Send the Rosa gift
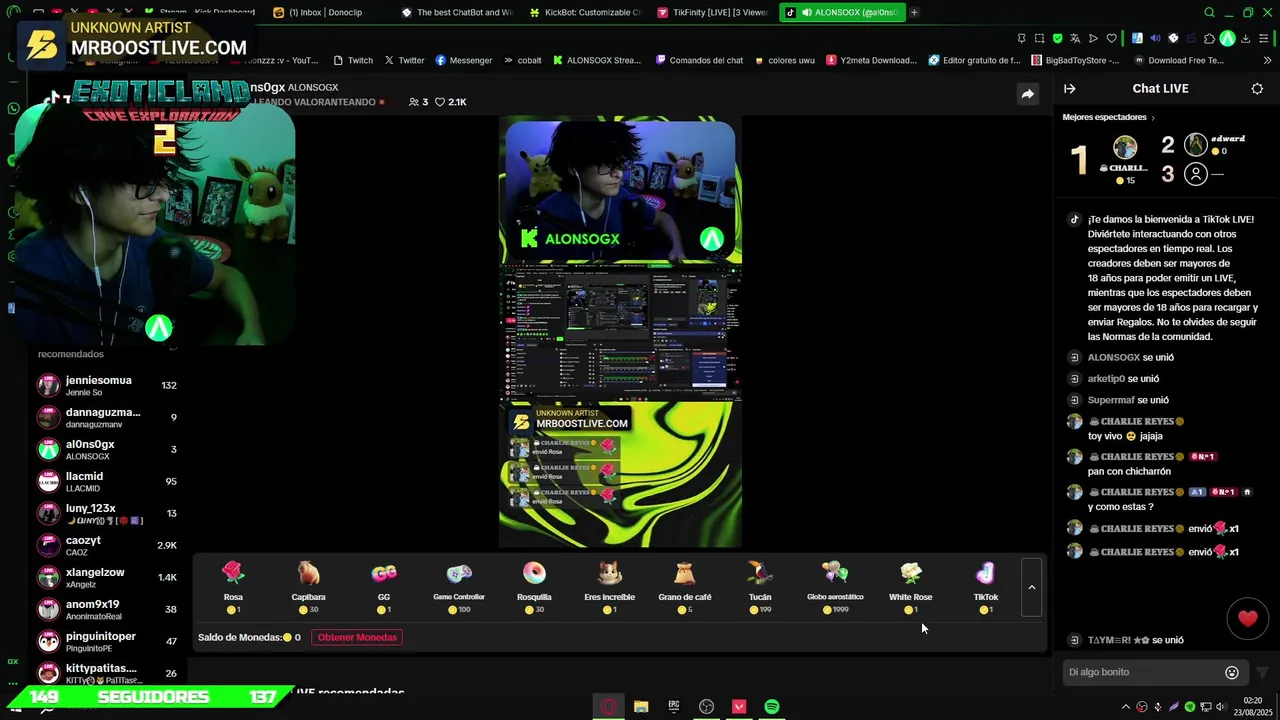Viewport: 1280px width, 720px height. 233,587
